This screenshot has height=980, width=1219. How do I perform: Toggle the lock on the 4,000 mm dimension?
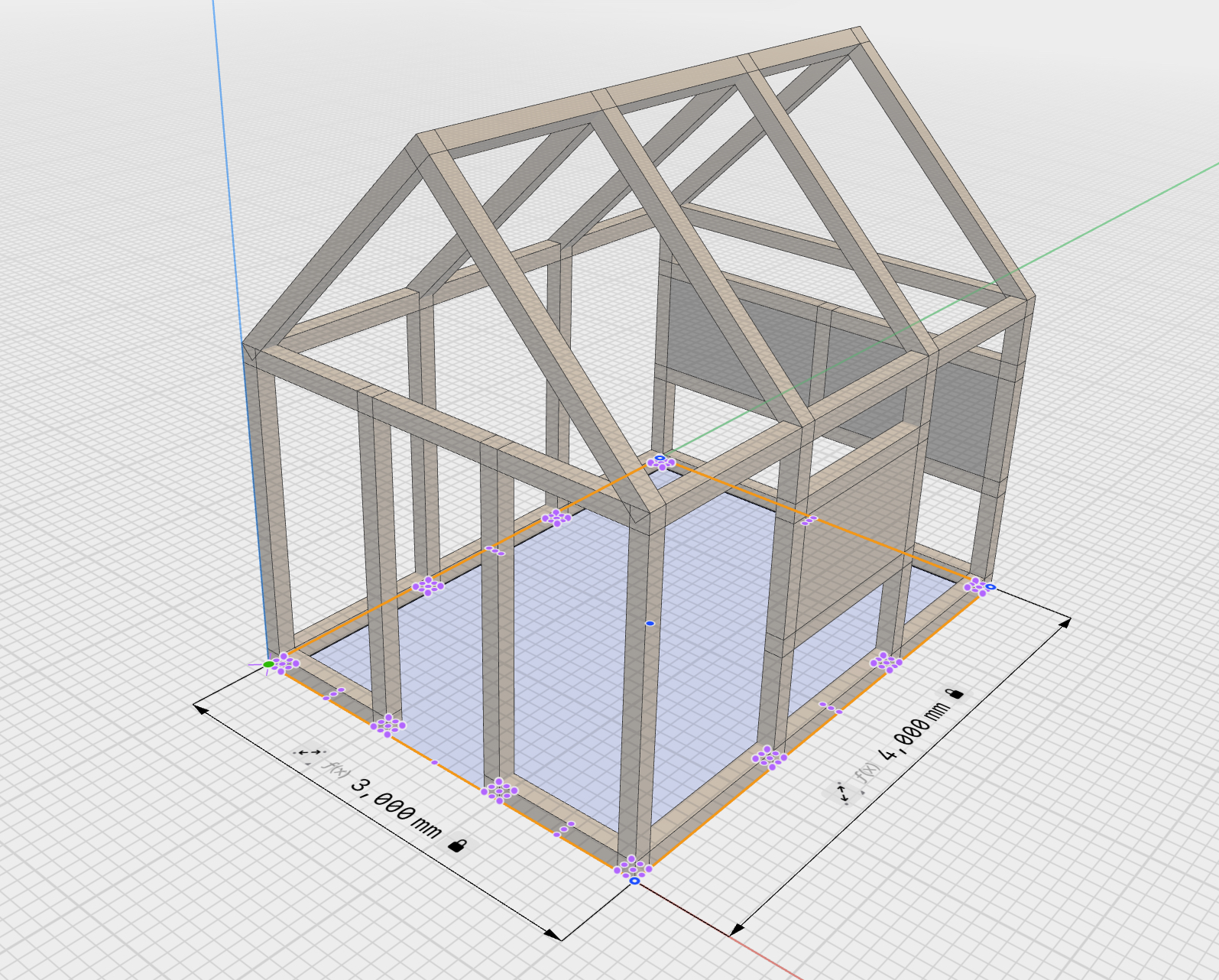coord(955,693)
